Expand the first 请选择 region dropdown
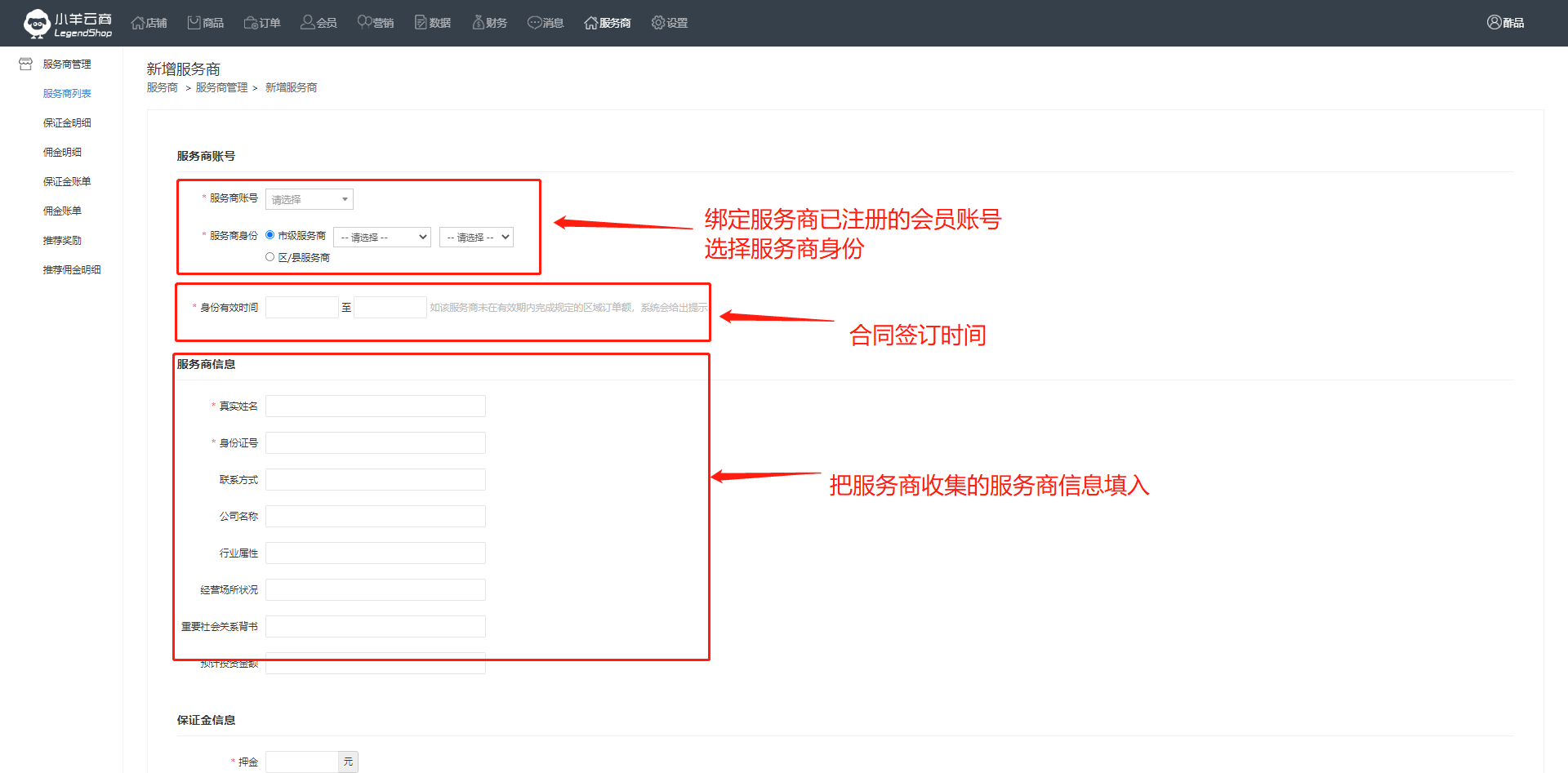Screen dimensions: 1568x773 381,238
